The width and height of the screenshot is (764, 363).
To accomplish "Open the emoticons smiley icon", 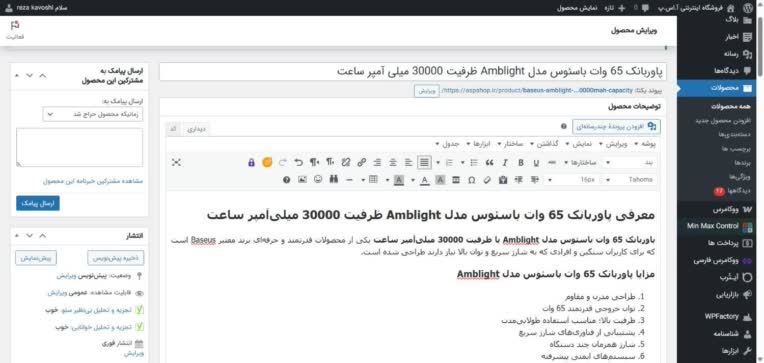I will (x=318, y=180).
